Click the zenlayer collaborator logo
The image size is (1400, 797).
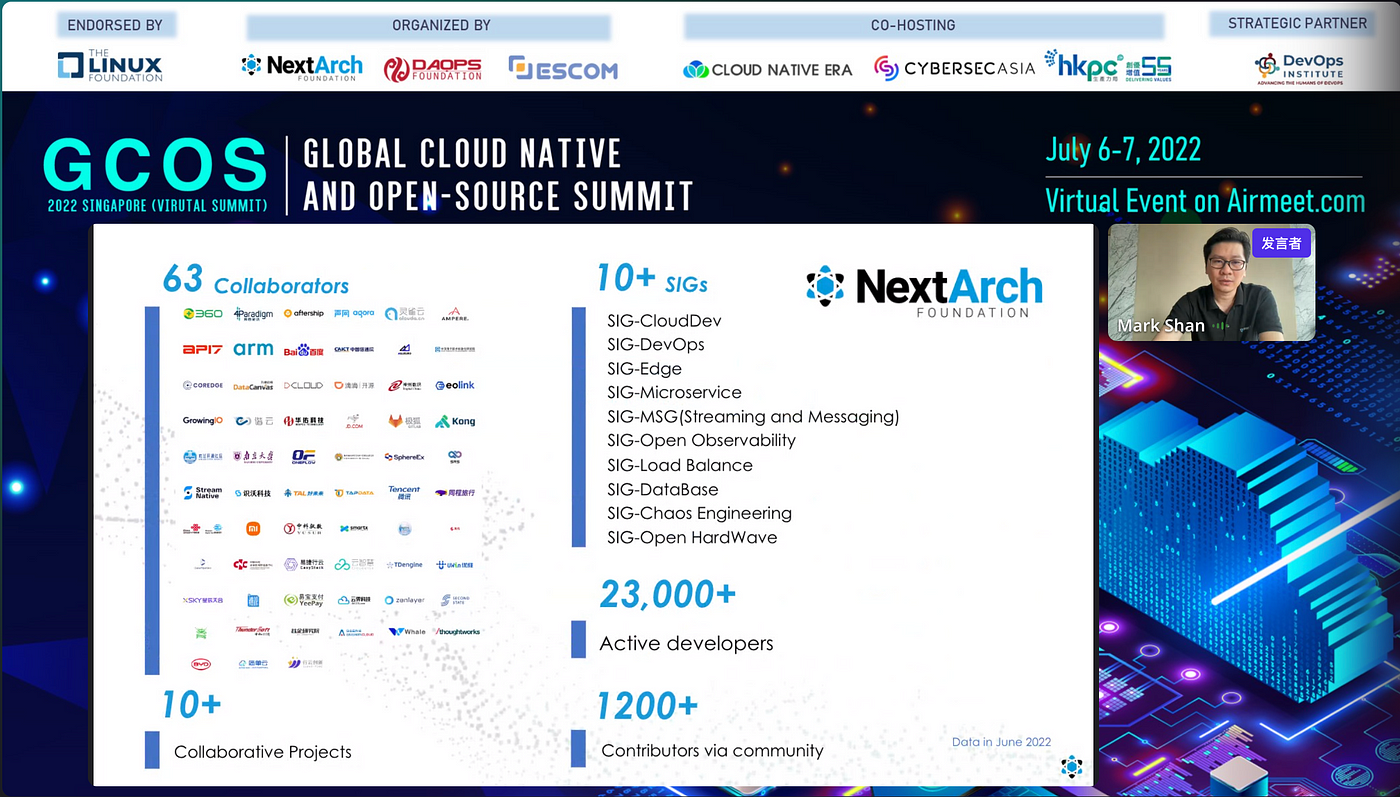click(x=404, y=600)
